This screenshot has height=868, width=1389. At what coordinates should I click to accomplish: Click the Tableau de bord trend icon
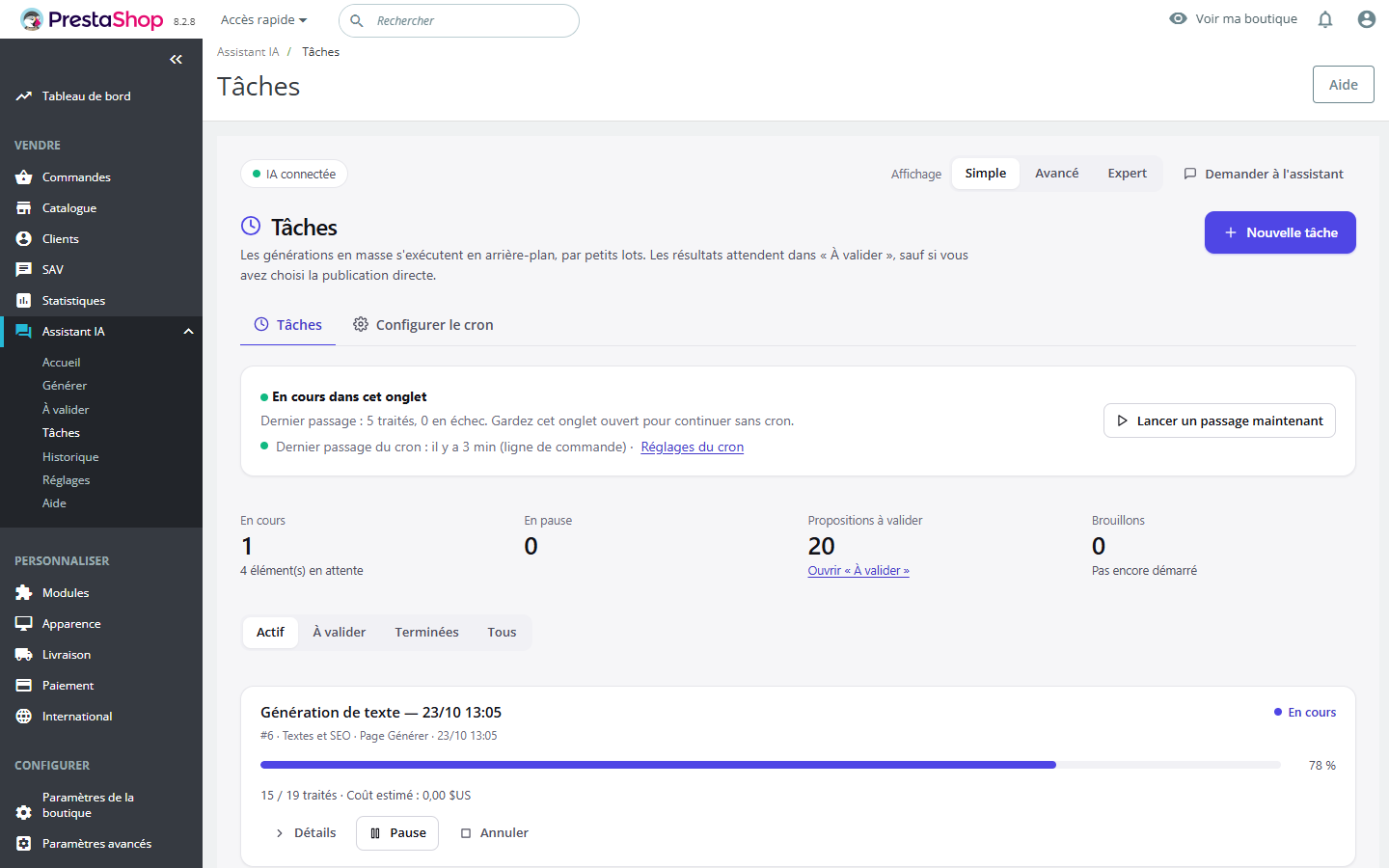pos(24,96)
